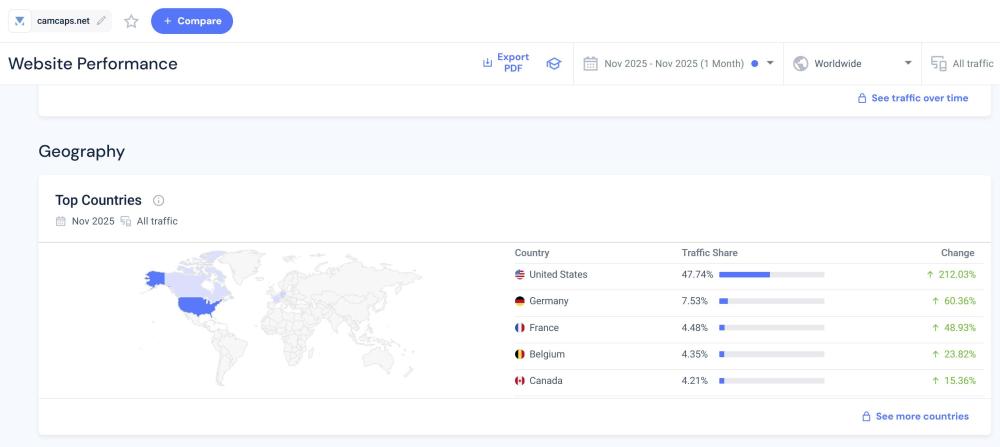Click the pencil edit icon beside camcaps.net

coord(101,21)
